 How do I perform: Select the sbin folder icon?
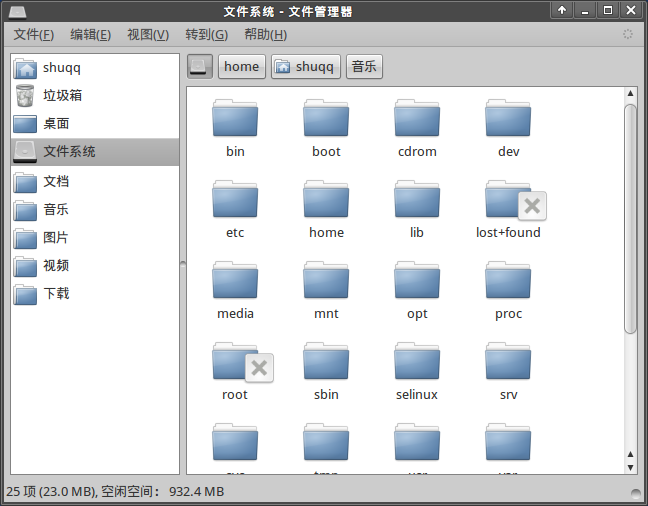[326, 361]
